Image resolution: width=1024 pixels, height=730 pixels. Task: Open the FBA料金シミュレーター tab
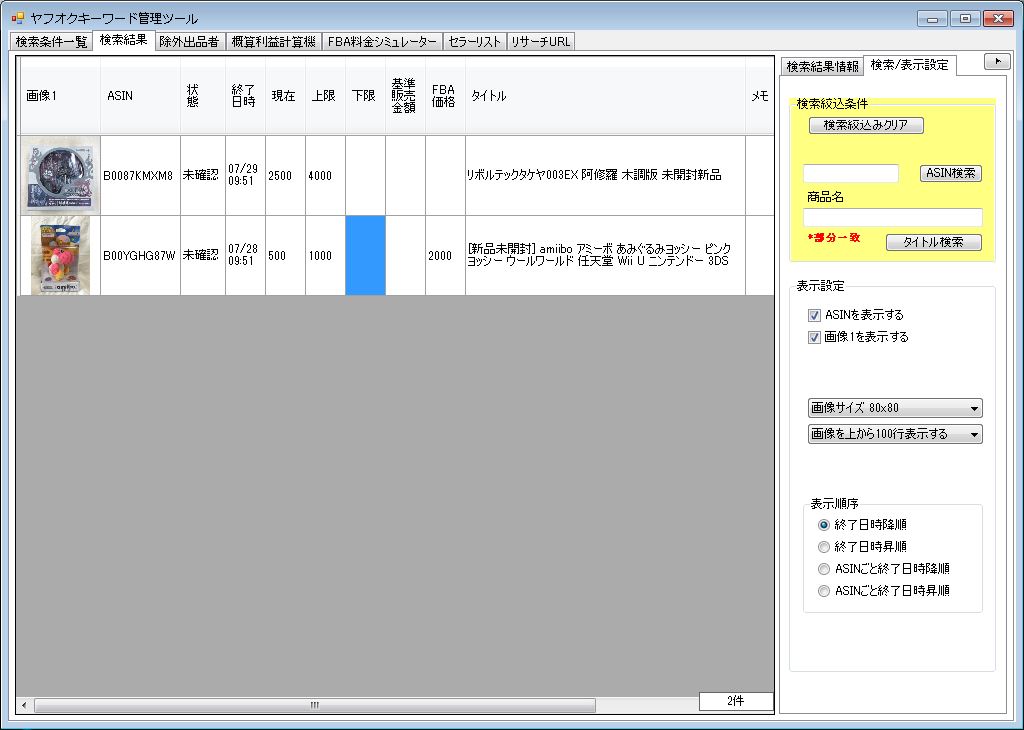pos(382,42)
